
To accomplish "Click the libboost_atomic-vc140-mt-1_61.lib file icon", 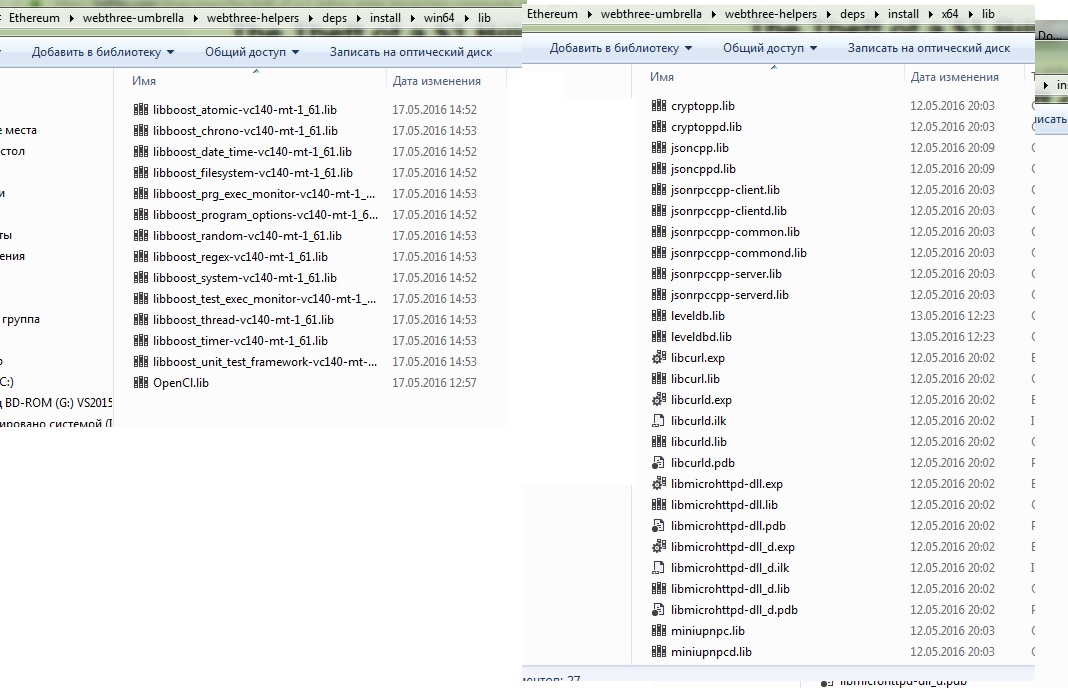I will pos(141,109).
